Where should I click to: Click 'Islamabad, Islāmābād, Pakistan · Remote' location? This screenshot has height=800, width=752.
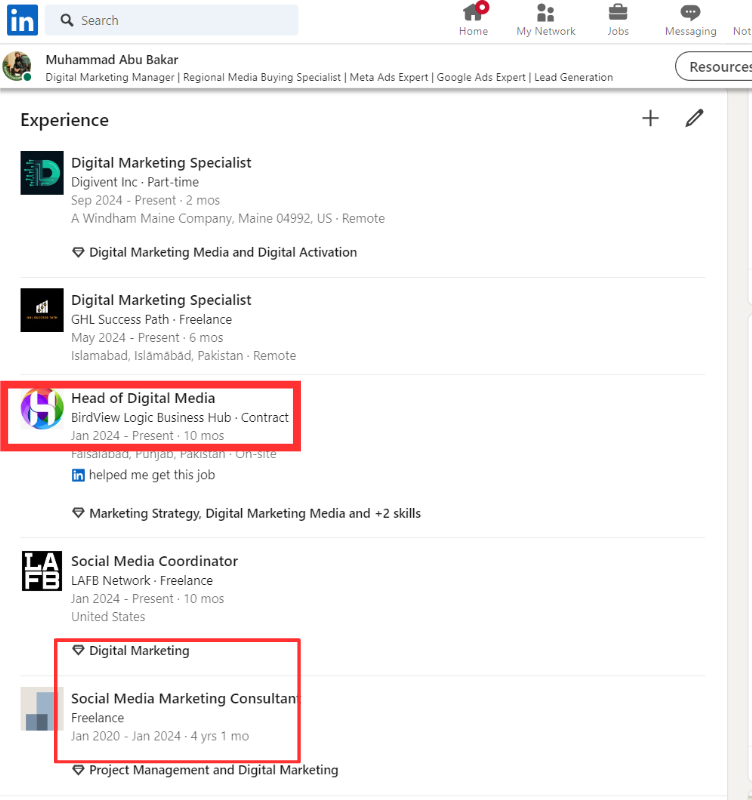tap(184, 356)
